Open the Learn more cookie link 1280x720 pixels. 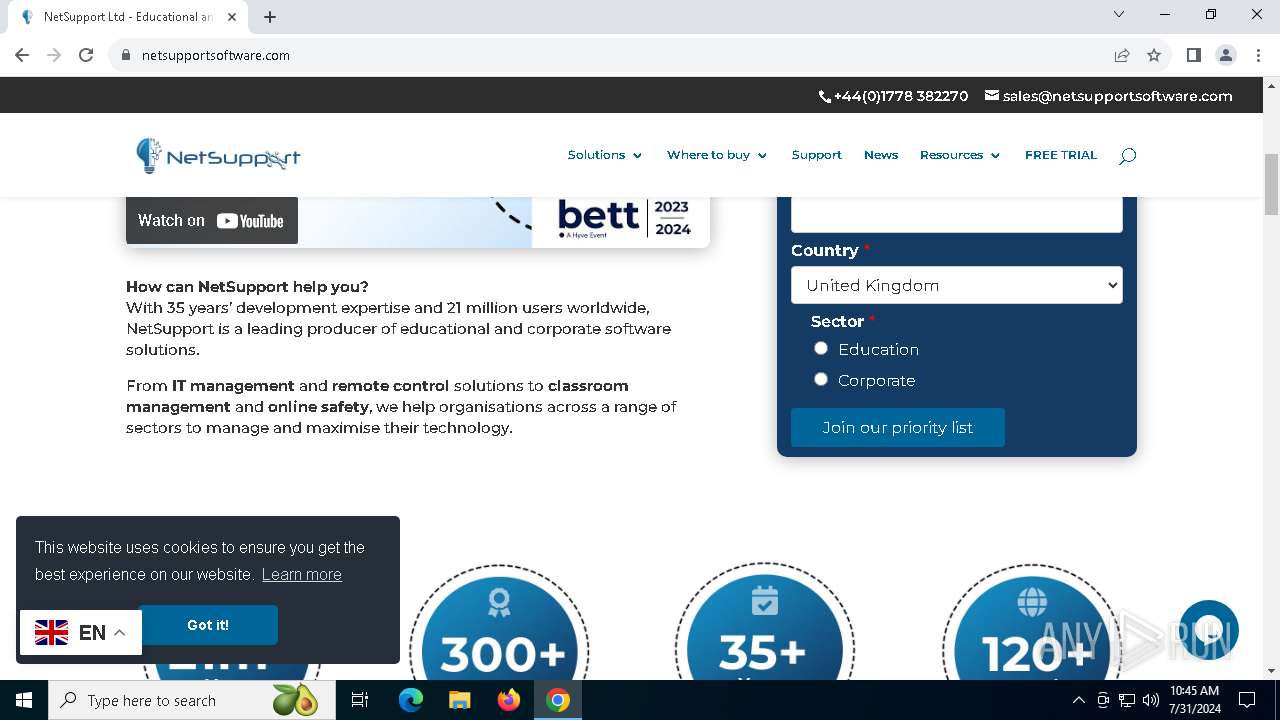(x=302, y=574)
